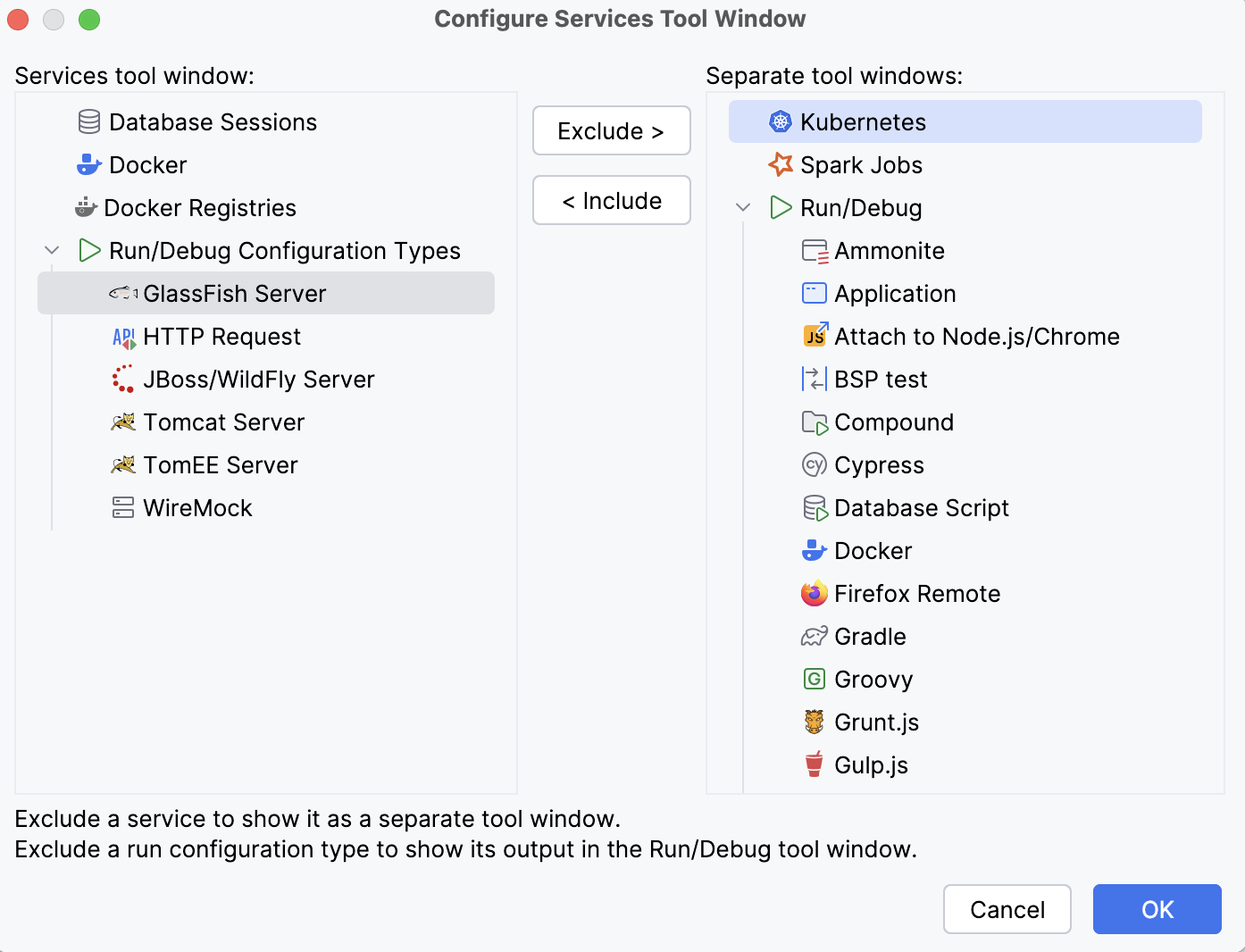Image resolution: width=1245 pixels, height=952 pixels.
Task: Click the Database Sessions icon
Action: 88,121
